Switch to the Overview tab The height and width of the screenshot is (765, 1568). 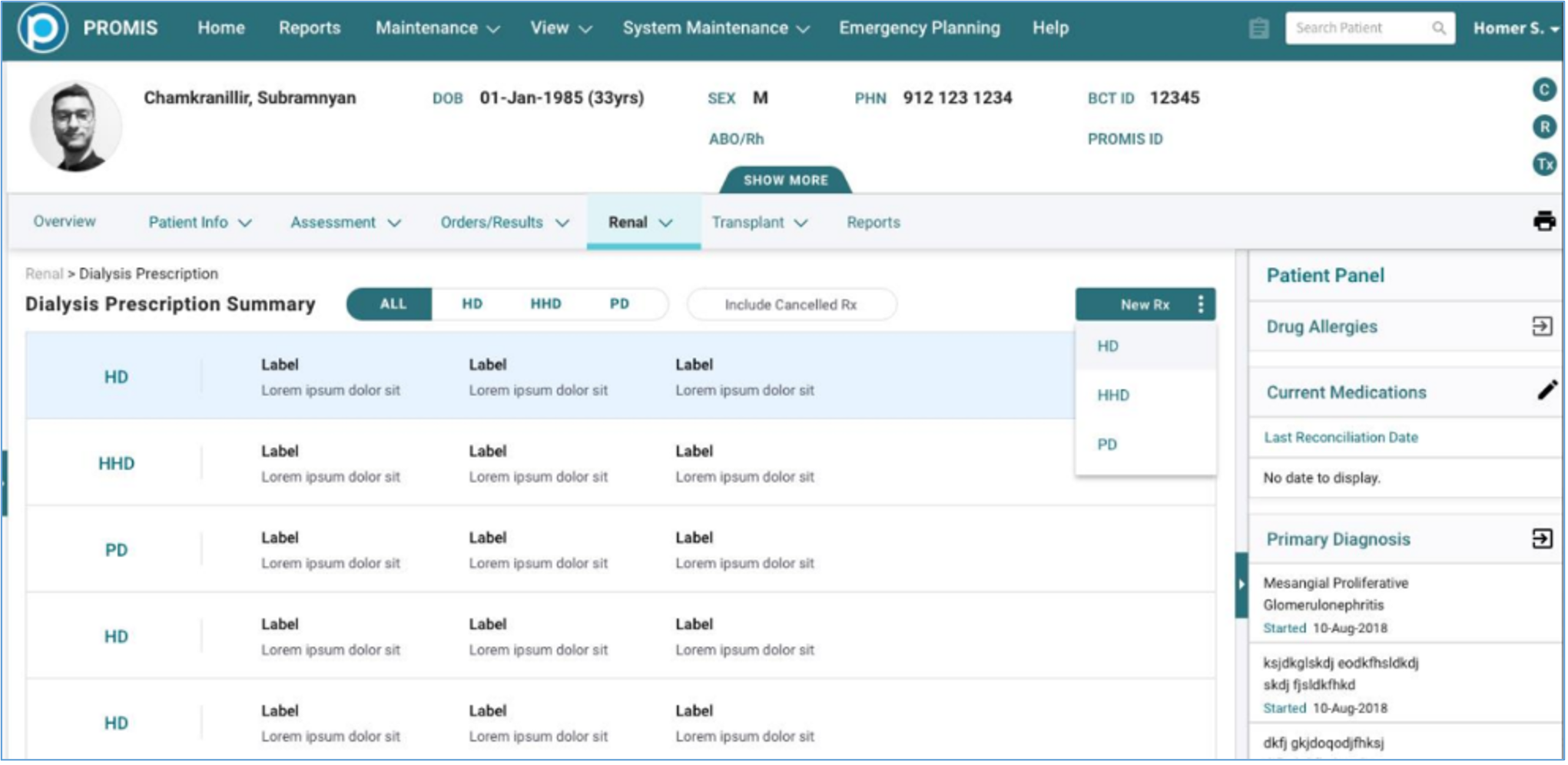coord(65,222)
